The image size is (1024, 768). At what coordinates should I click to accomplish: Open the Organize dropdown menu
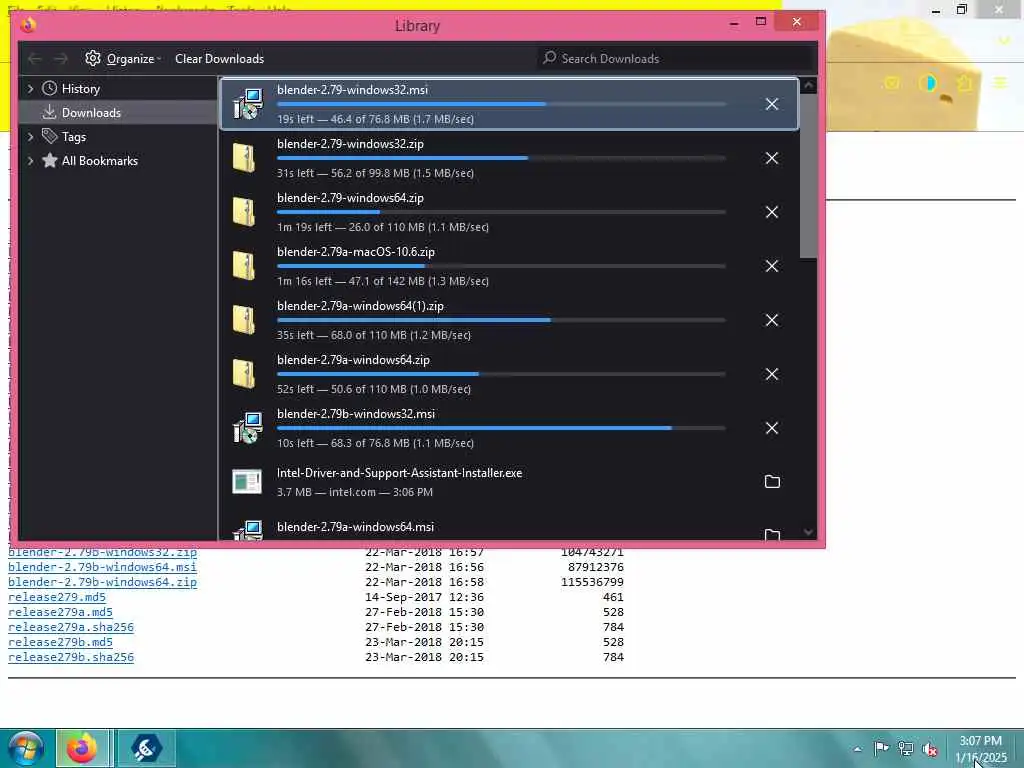(123, 59)
